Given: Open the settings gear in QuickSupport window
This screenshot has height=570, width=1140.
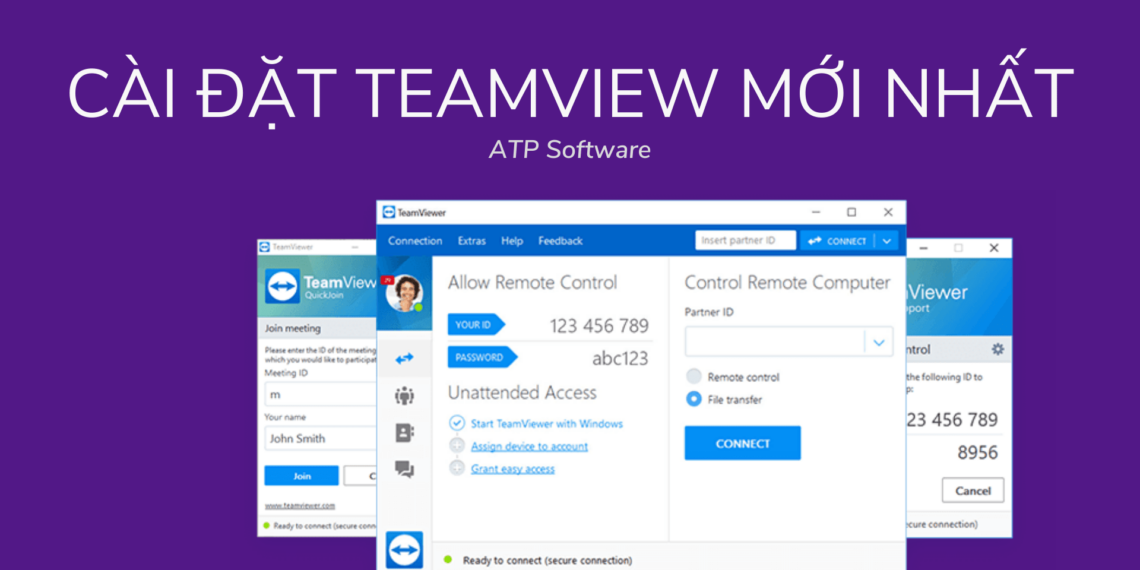Looking at the screenshot, I should pos(997,350).
